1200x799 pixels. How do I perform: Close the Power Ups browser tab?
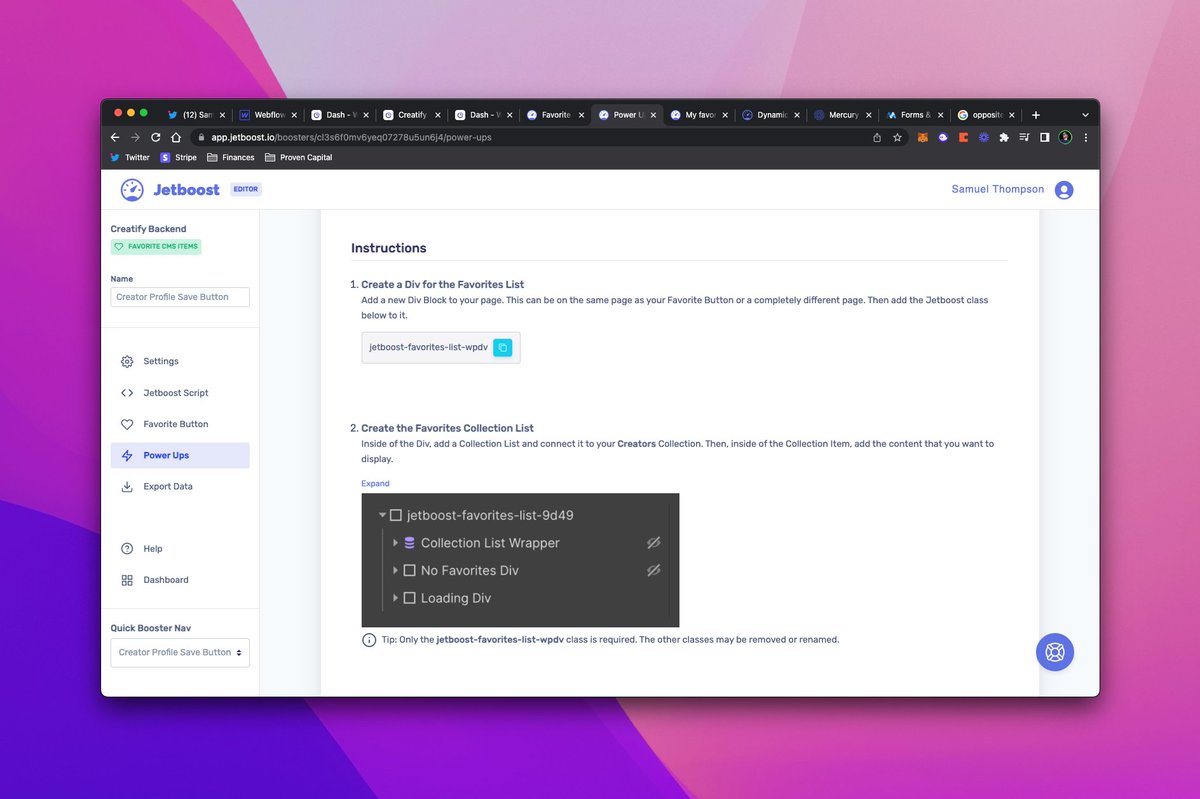(653, 115)
